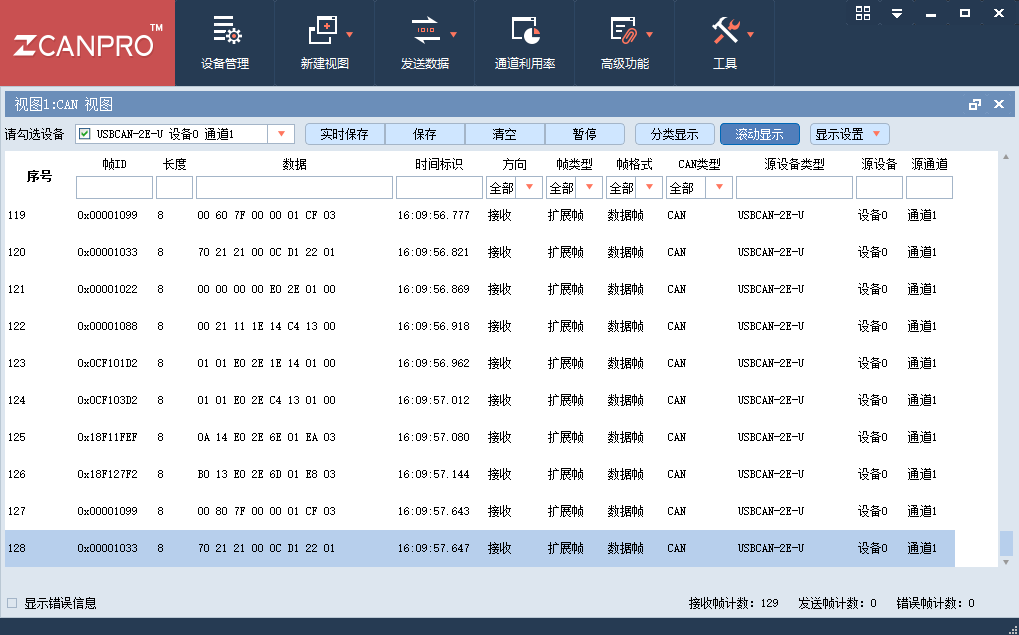This screenshot has height=635, width=1019.
Task: Open the 显示设置 display settings dropdown
Action: coord(849,133)
